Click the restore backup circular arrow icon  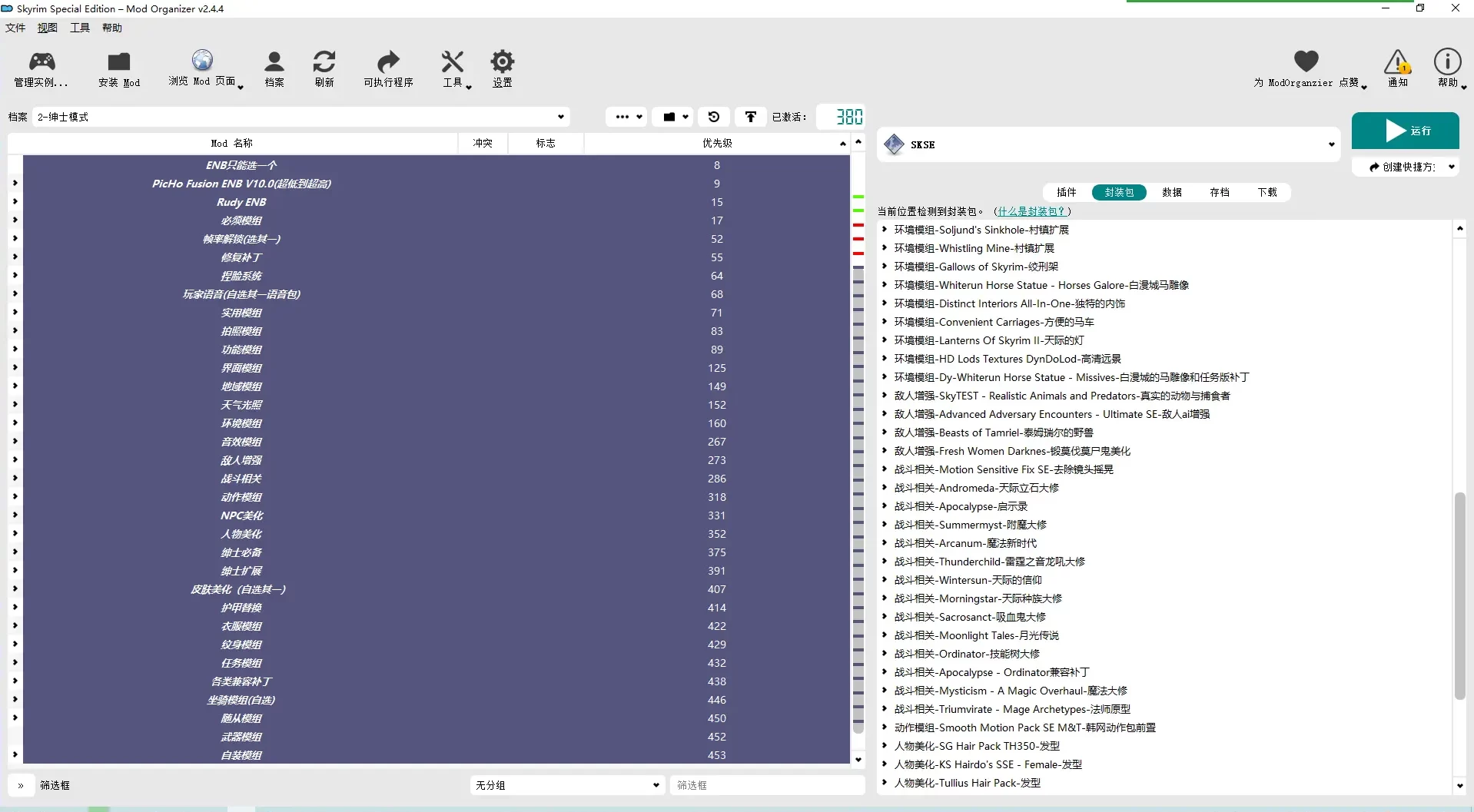714,117
